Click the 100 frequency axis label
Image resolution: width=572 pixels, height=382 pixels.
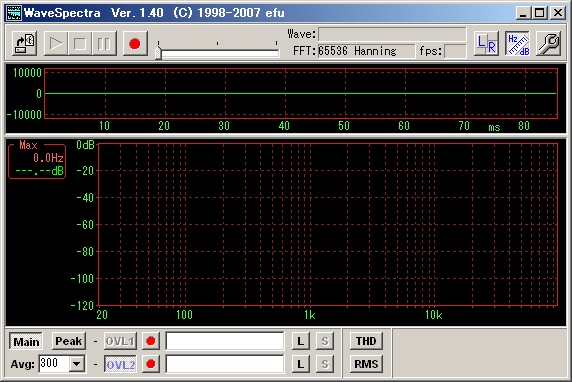pos(184,315)
